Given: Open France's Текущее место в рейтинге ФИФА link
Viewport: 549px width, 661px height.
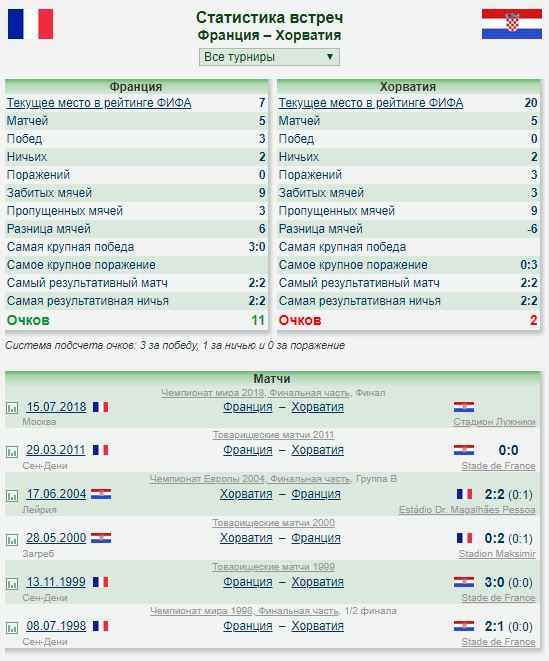Looking at the screenshot, I should tap(99, 103).
